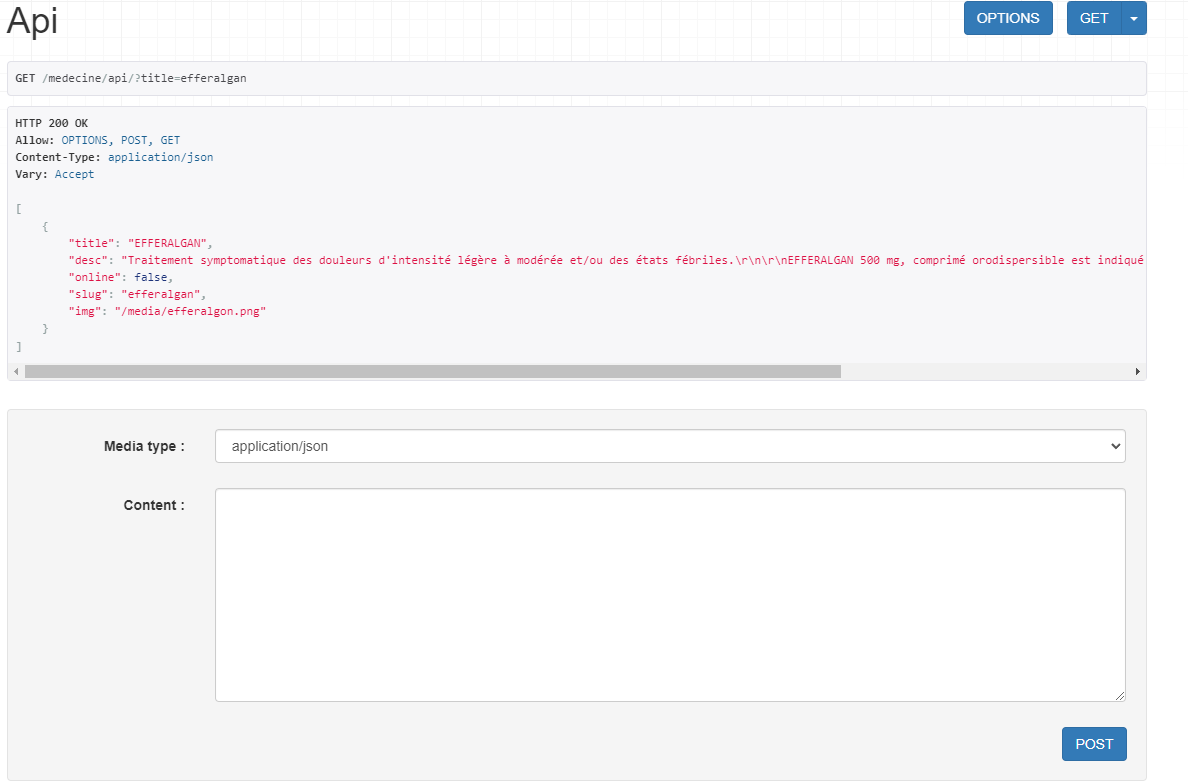Submit the form with POST button
This screenshot has height=784, width=1188.
coord(1093,744)
